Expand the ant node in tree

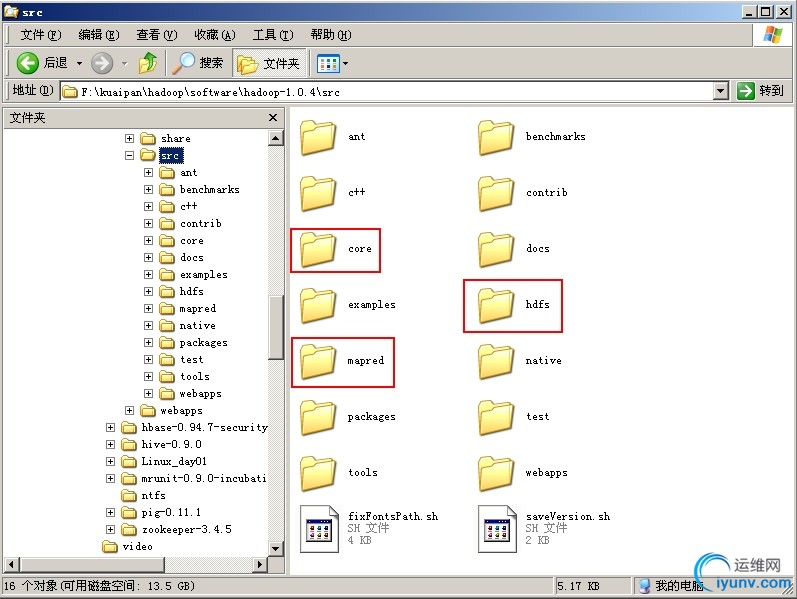coord(148,172)
